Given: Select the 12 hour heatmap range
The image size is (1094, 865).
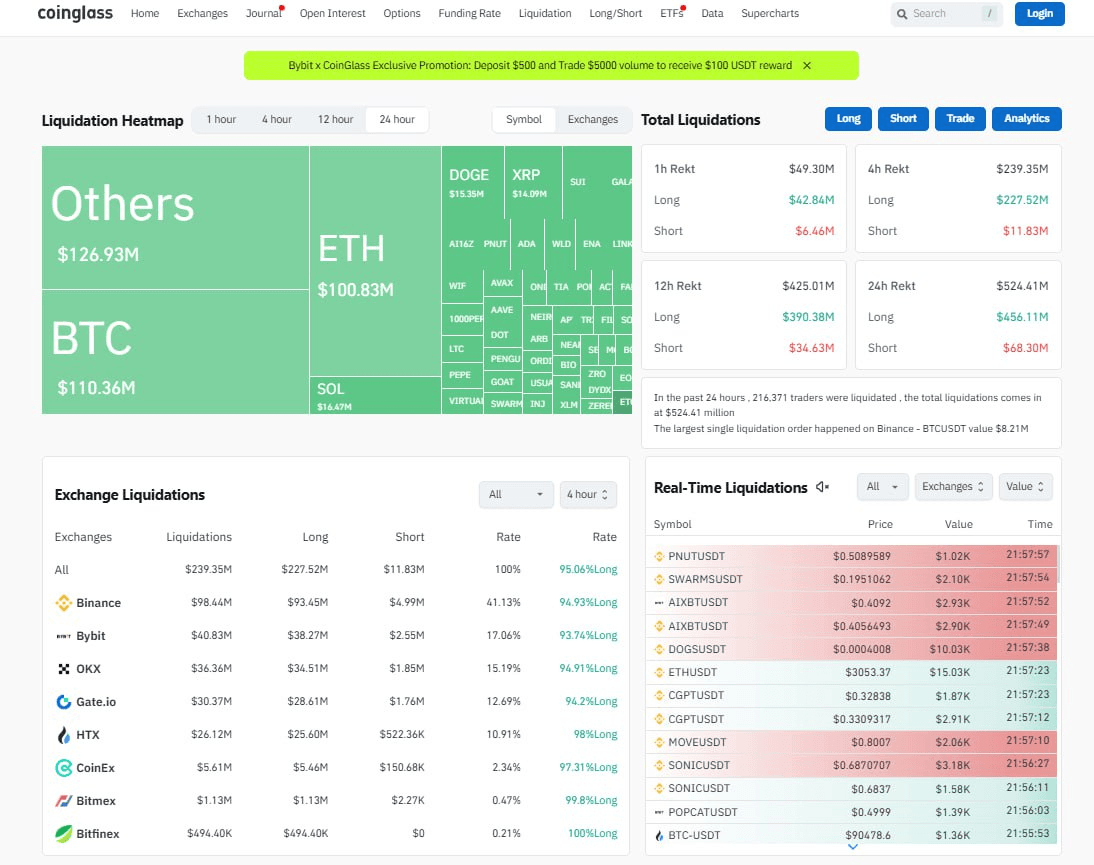Looking at the screenshot, I should tap(336, 119).
